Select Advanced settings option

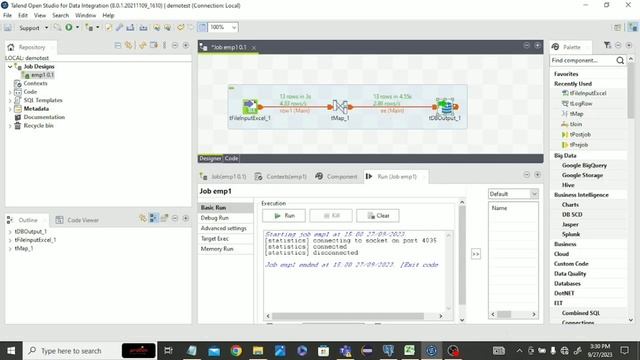pos(225,228)
